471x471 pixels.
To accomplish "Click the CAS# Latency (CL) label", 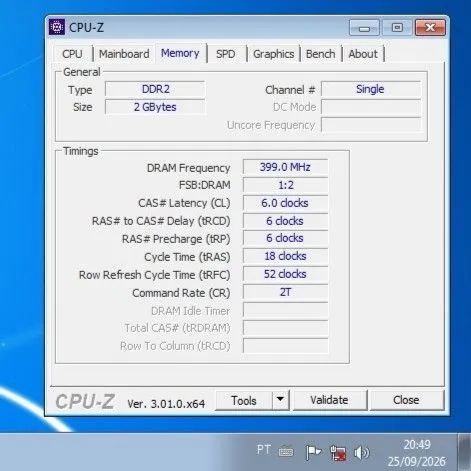I will point(184,203).
